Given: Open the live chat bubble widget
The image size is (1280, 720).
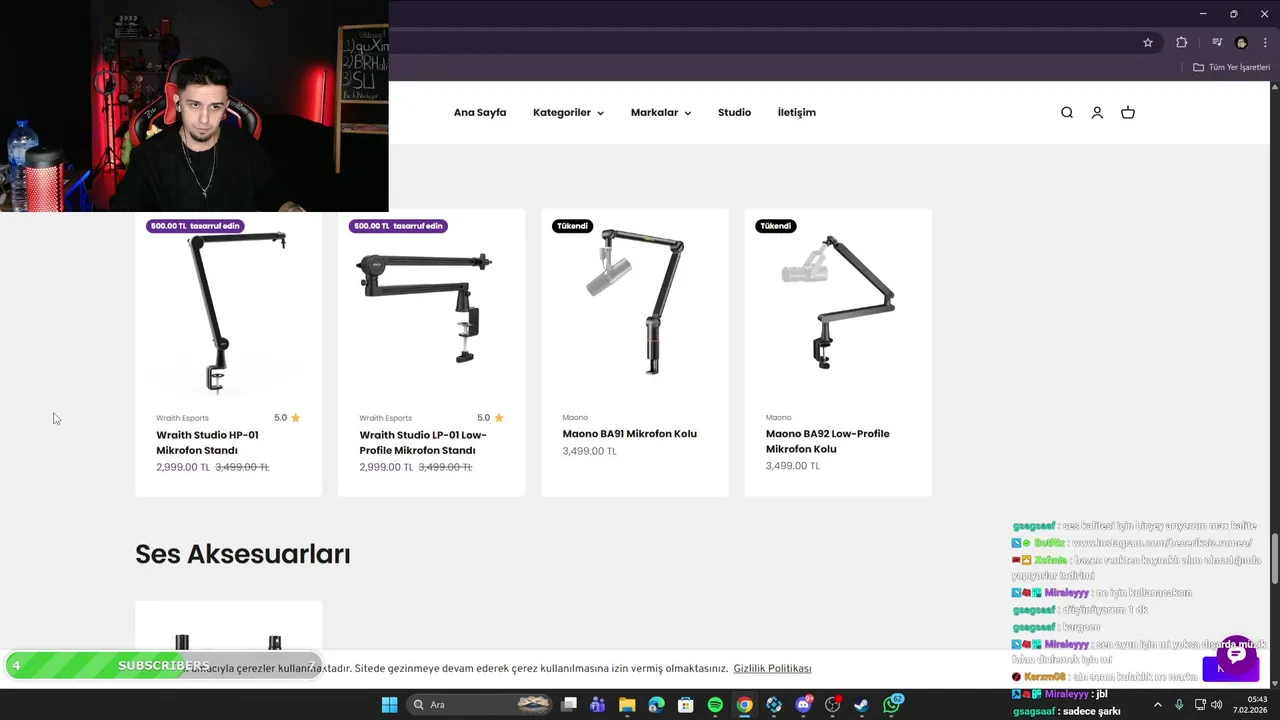Looking at the screenshot, I should point(1237,655).
